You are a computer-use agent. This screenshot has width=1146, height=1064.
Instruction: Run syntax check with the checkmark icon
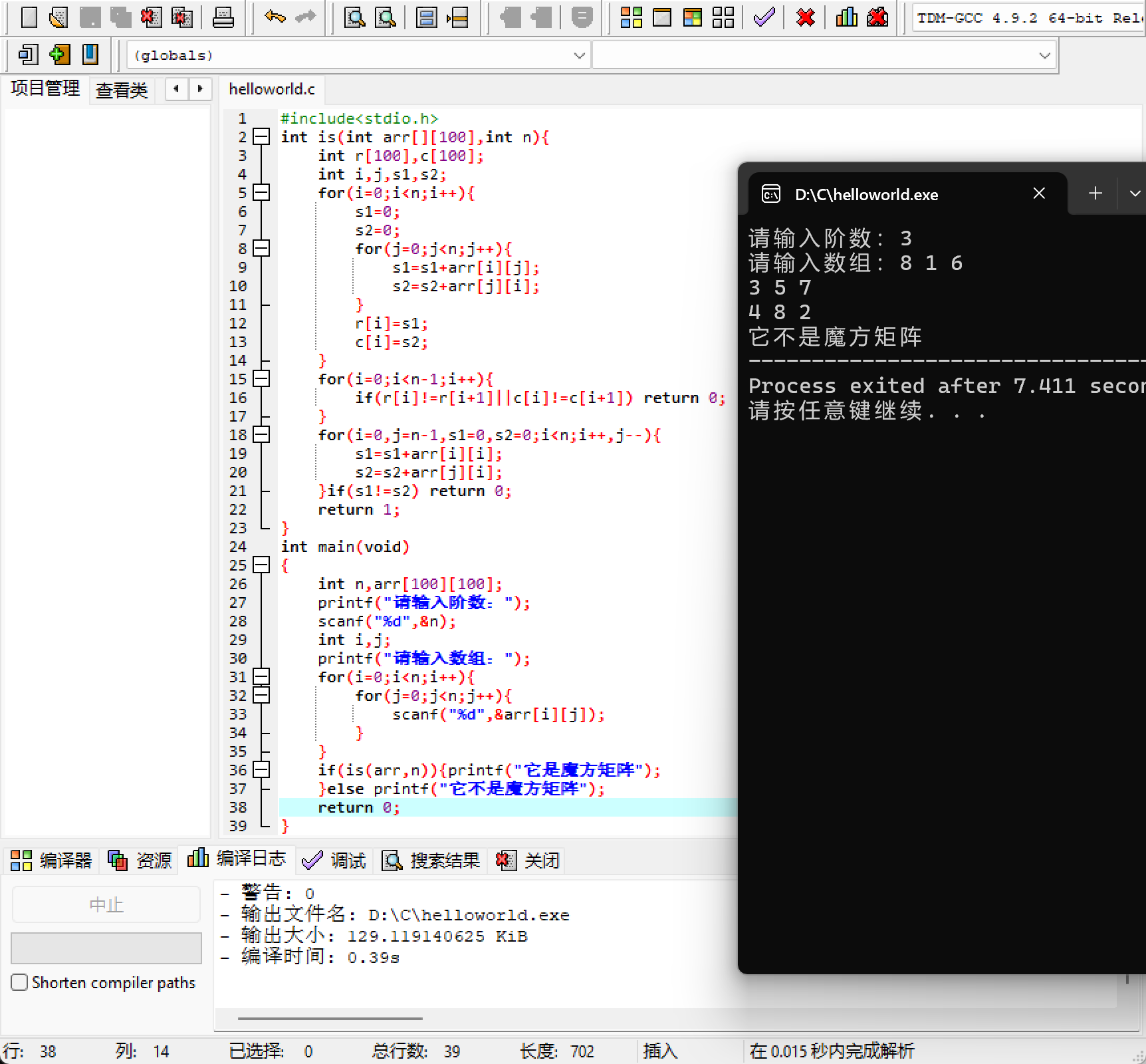(x=764, y=17)
